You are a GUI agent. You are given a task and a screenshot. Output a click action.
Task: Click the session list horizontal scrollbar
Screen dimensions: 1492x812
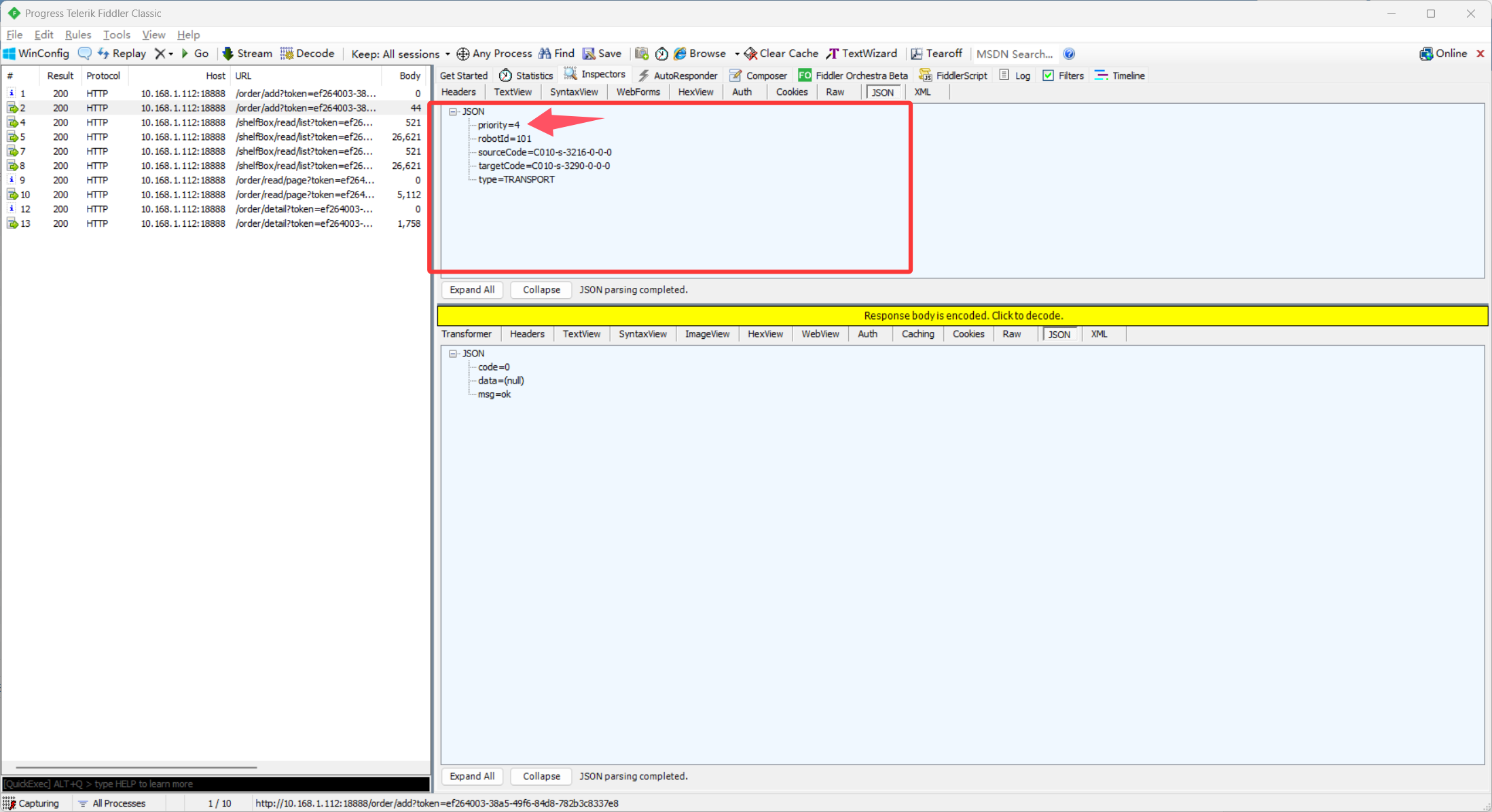pos(136,768)
